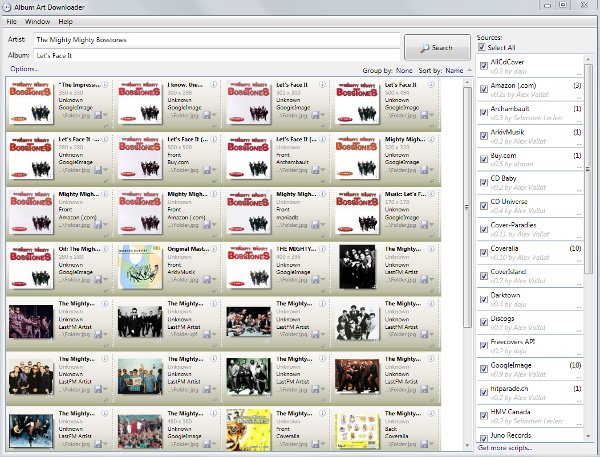The width and height of the screenshot is (600, 457).
Task: Open the Sort by Name dropdown
Action: click(454, 70)
